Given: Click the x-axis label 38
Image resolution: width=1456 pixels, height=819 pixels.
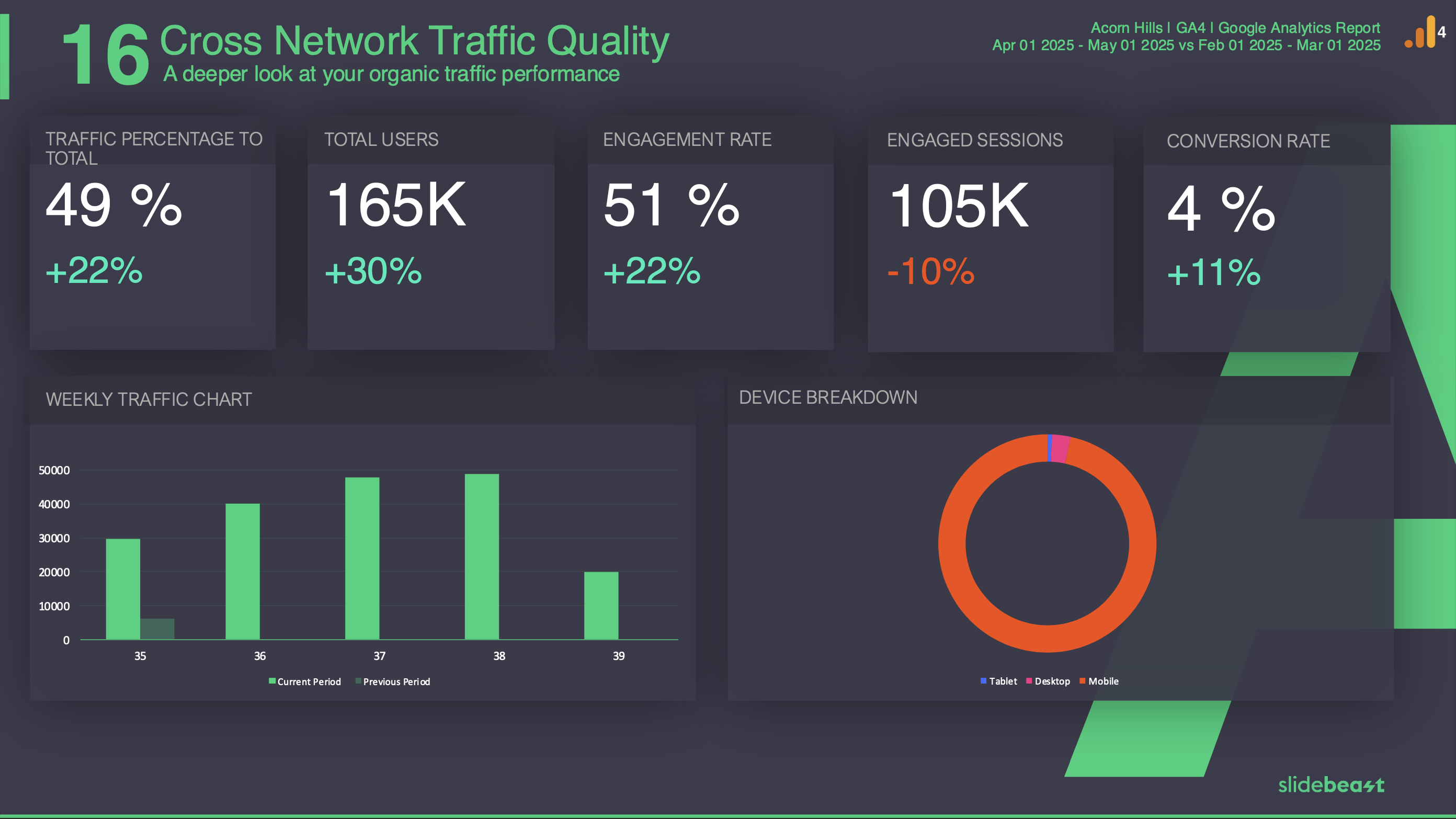Looking at the screenshot, I should pos(499,656).
